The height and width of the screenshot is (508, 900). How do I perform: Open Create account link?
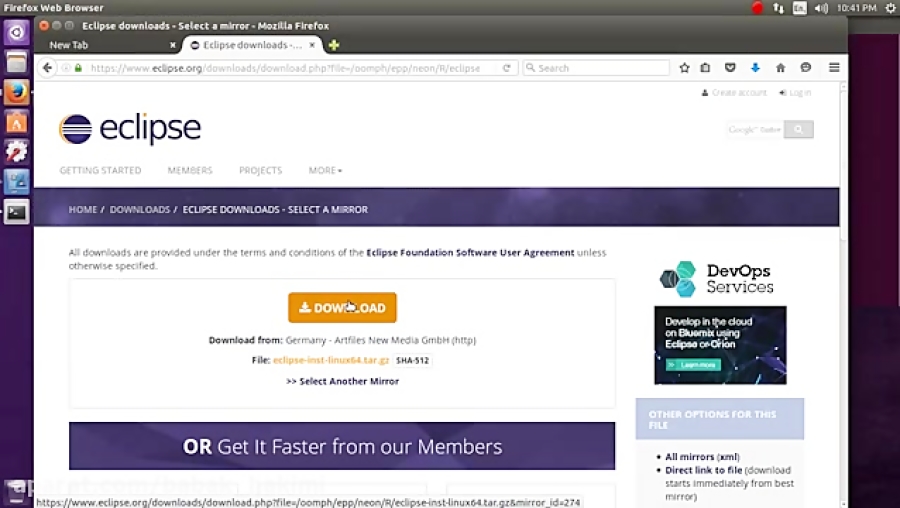[x=734, y=92]
